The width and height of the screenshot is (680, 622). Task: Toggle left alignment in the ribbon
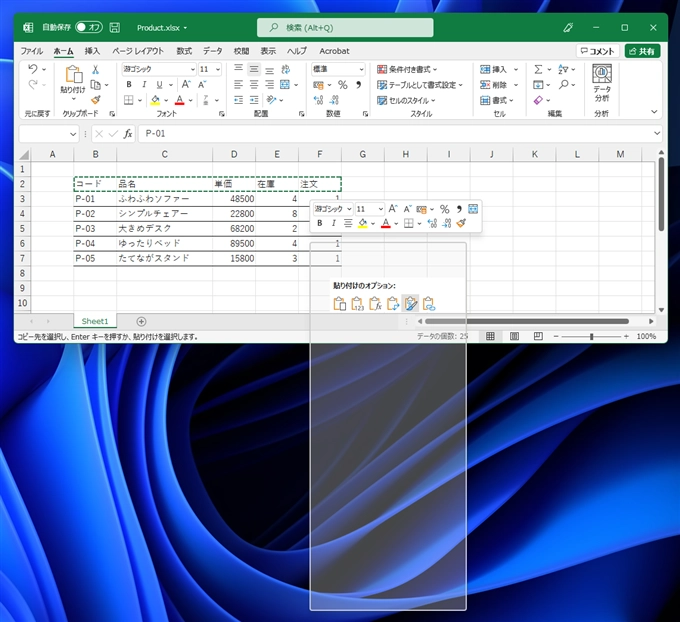tap(239, 85)
